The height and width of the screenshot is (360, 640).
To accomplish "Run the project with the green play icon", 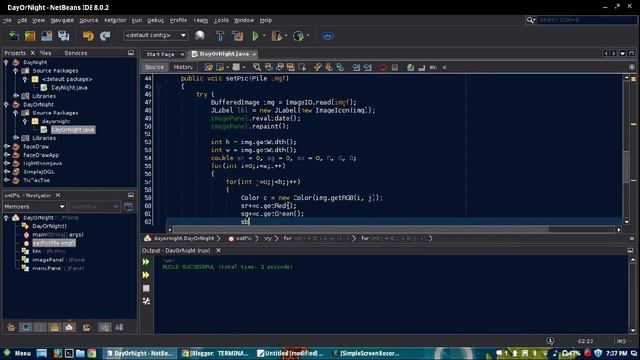I will pyautogui.click(x=255, y=36).
